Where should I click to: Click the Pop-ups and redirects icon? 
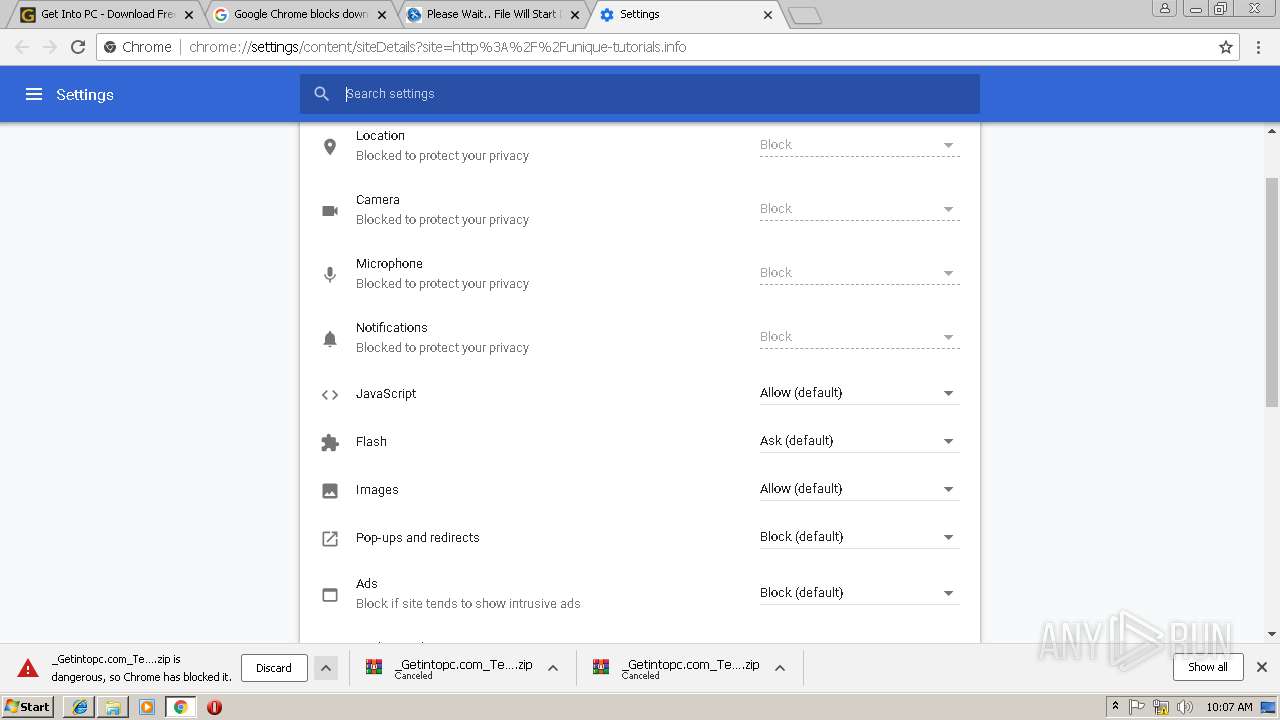pyautogui.click(x=330, y=539)
